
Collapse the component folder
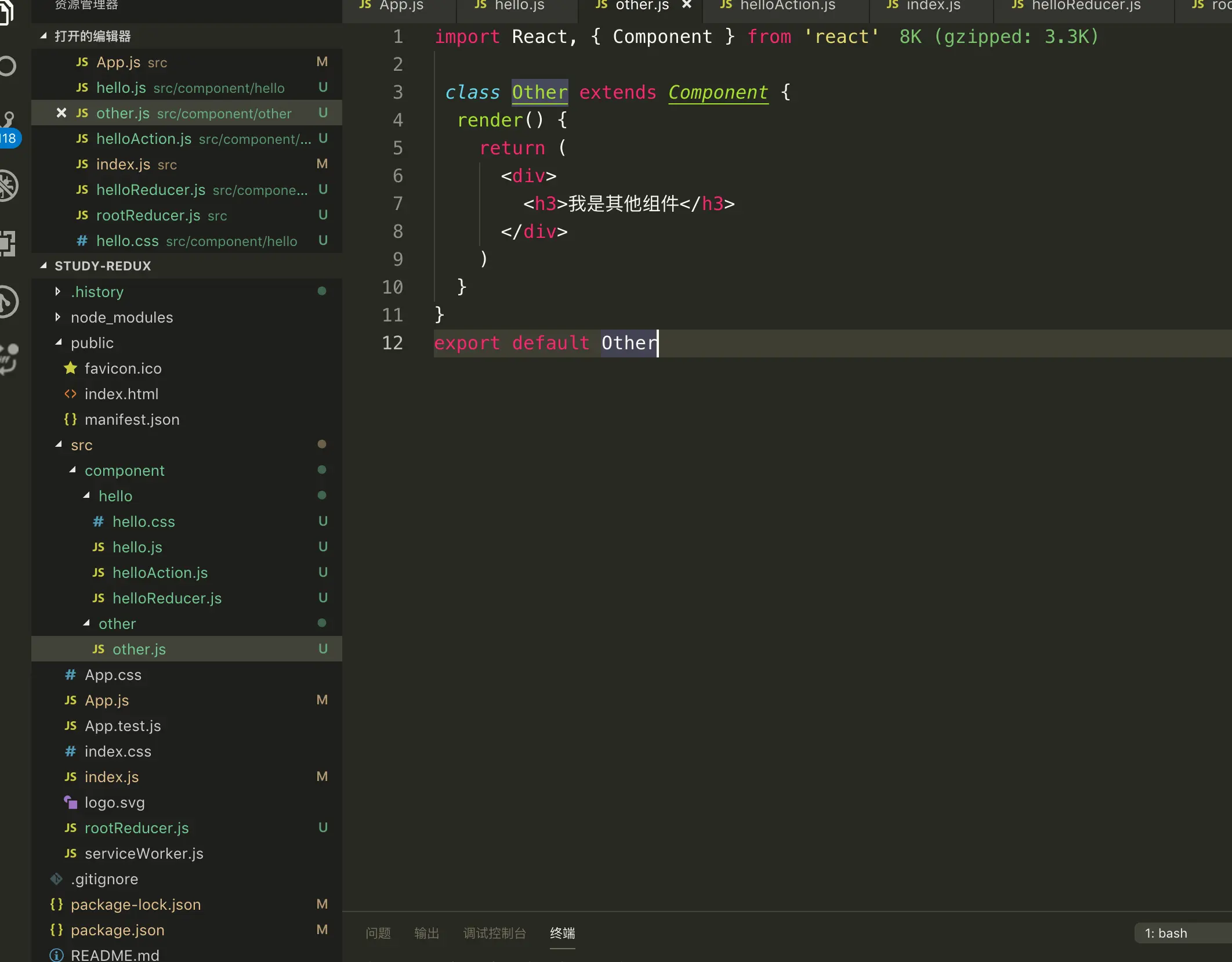tap(187, 470)
